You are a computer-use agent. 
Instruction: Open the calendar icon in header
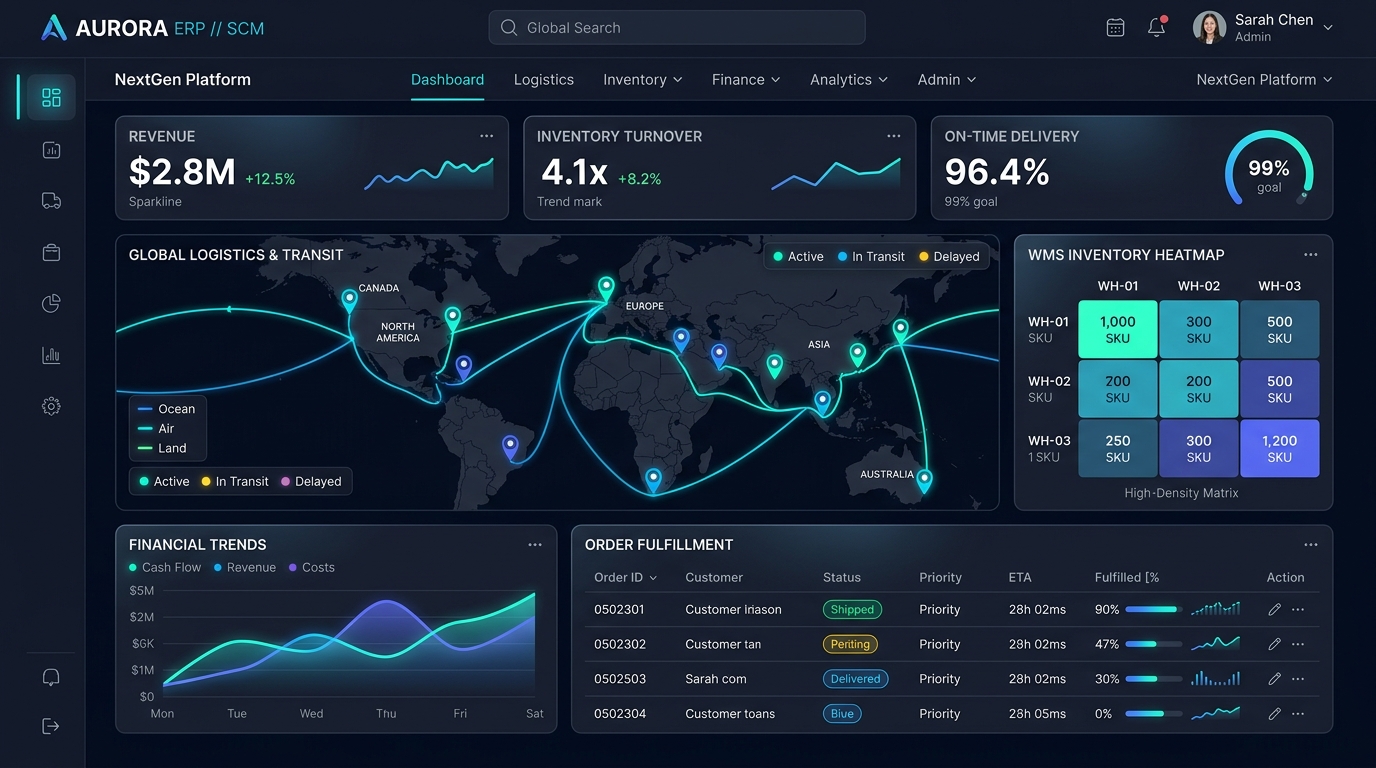click(x=1115, y=28)
